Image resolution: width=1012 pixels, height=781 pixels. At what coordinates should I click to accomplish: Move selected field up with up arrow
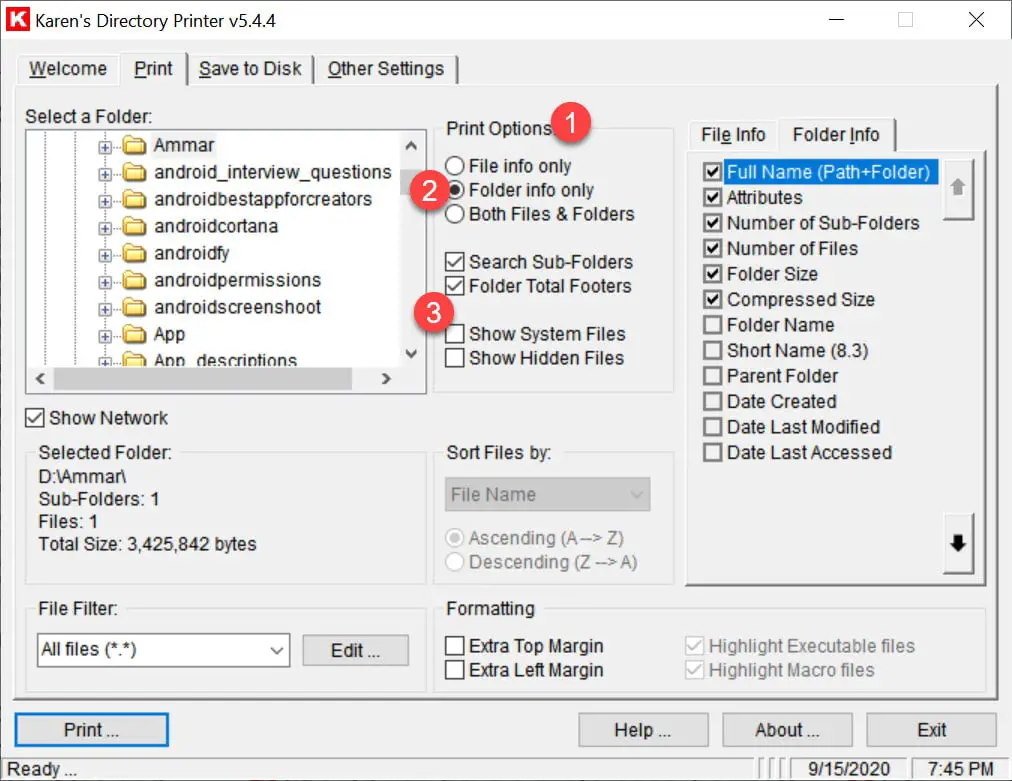[x=958, y=188]
